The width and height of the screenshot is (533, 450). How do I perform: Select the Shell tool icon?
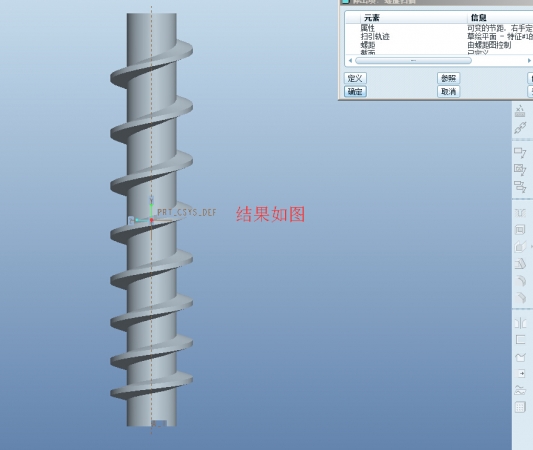(520, 230)
